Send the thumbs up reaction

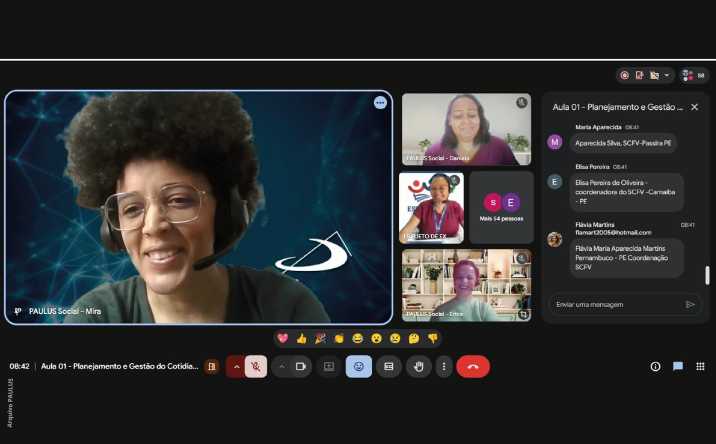302,338
